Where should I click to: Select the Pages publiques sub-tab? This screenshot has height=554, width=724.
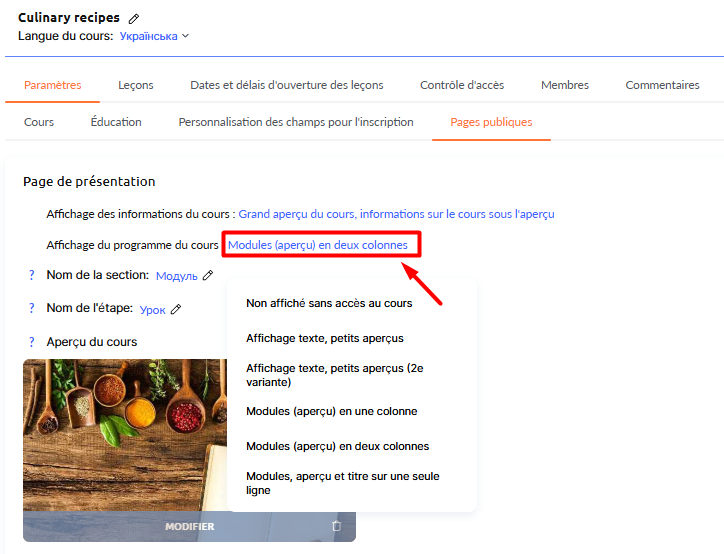pyautogui.click(x=491, y=122)
